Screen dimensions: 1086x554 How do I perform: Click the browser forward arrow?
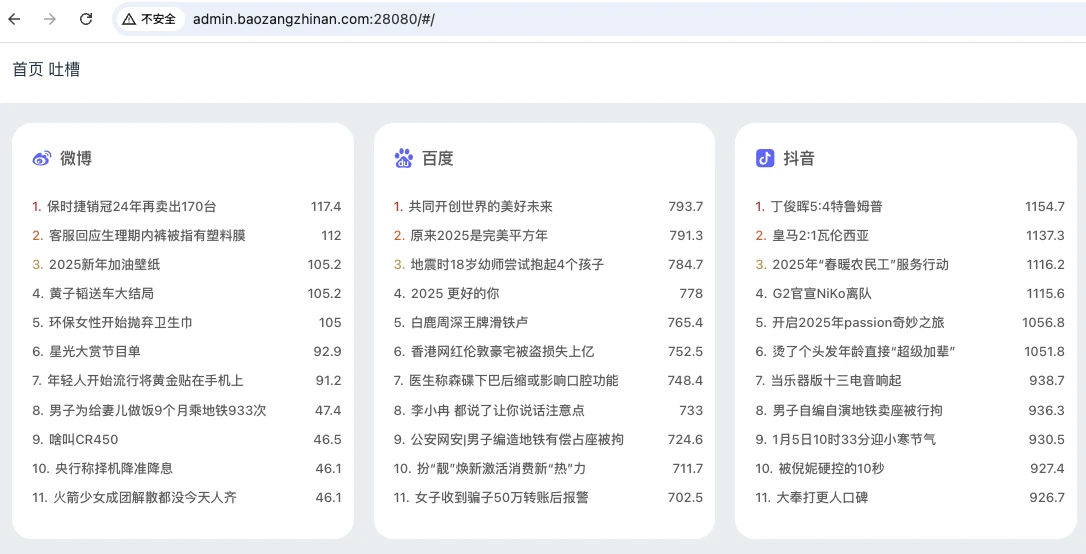click(x=50, y=19)
